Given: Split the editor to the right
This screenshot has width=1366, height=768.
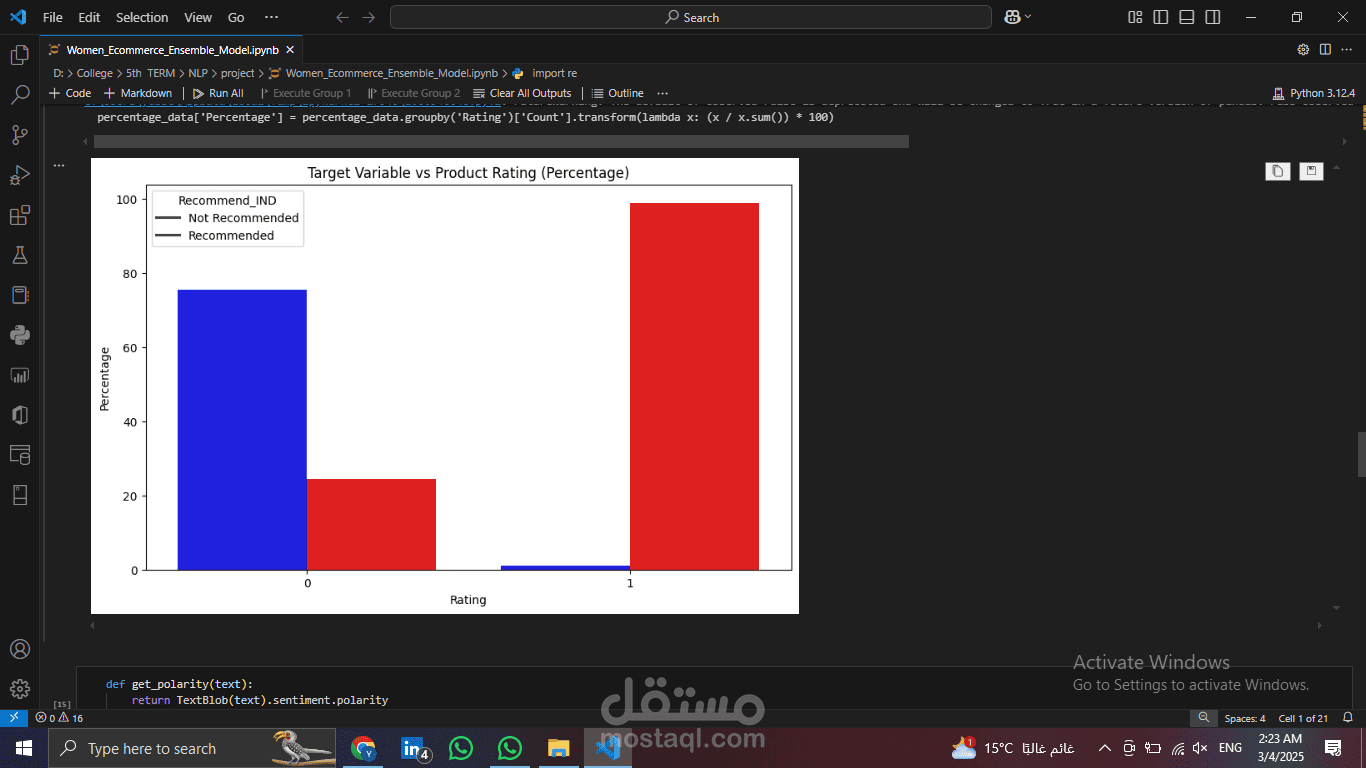Looking at the screenshot, I should click(1325, 49).
